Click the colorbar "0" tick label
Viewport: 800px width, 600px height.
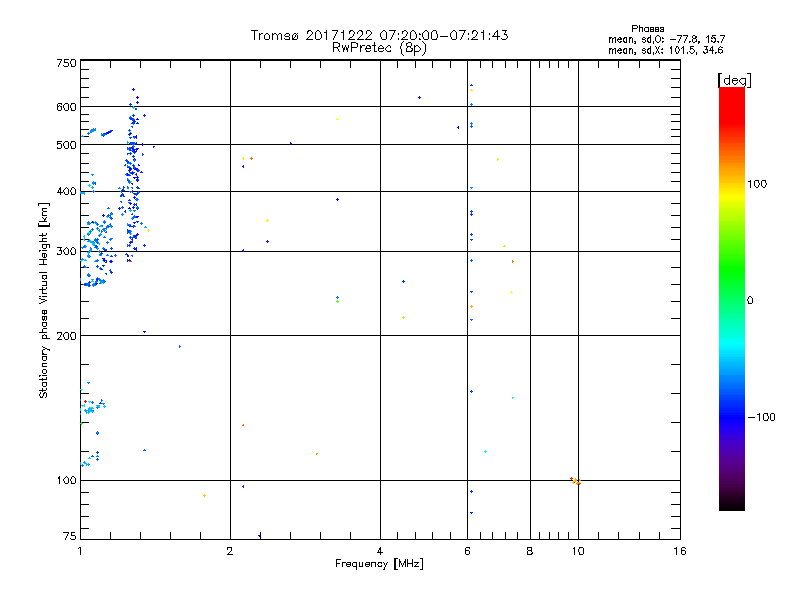(x=750, y=300)
